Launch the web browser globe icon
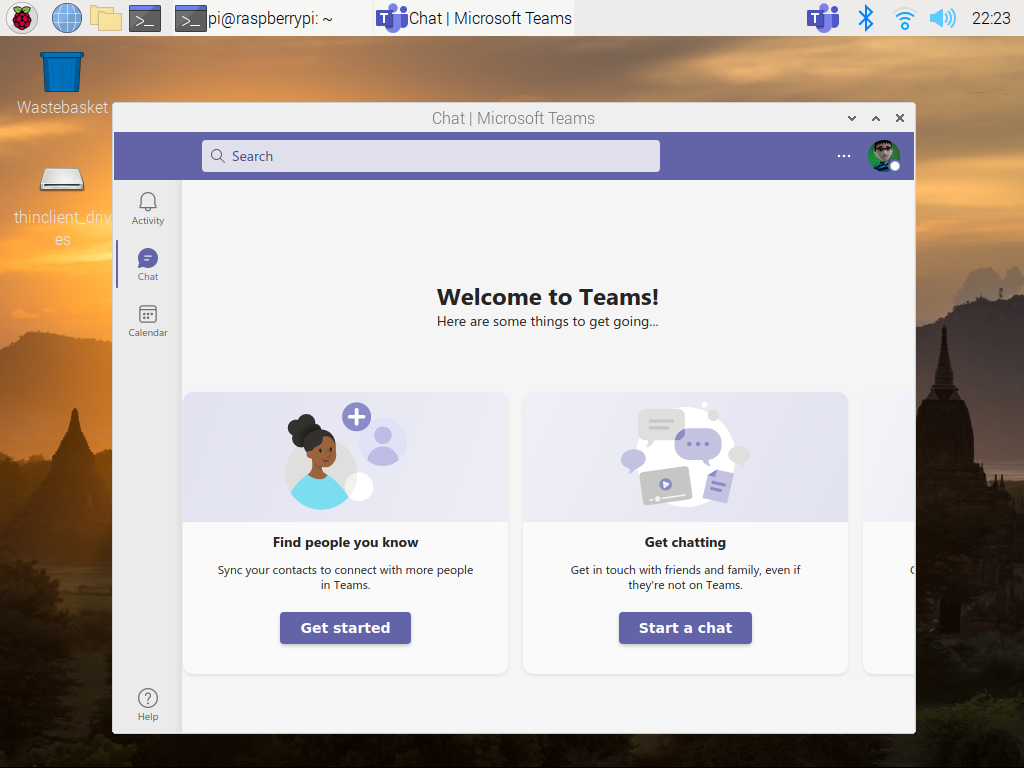Viewport: 1024px width, 768px height. 67,18
